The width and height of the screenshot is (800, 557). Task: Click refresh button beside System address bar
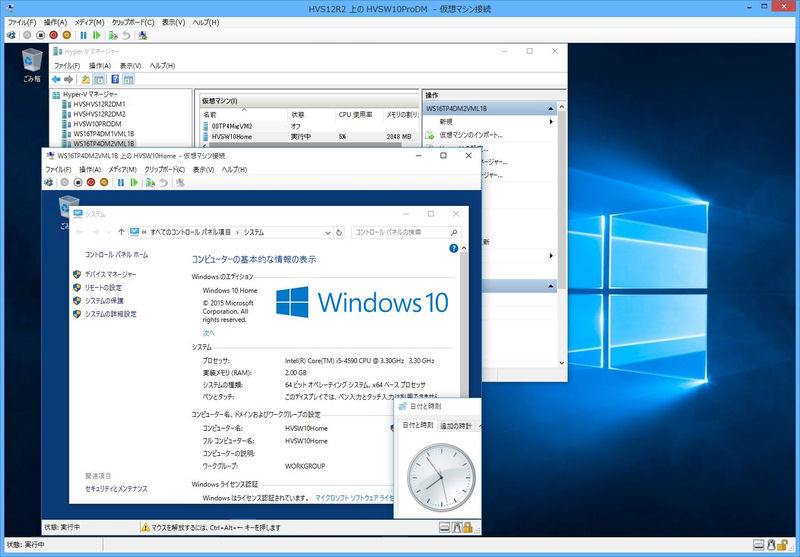tap(339, 232)
